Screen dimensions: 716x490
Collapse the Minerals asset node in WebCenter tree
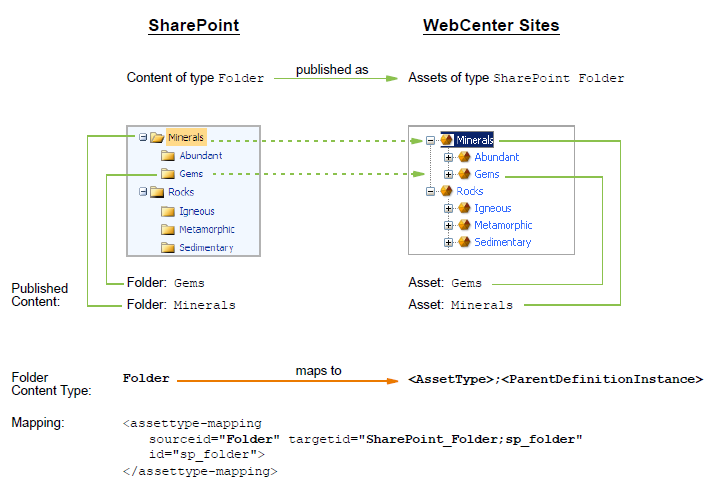click(x=430, y=140)
